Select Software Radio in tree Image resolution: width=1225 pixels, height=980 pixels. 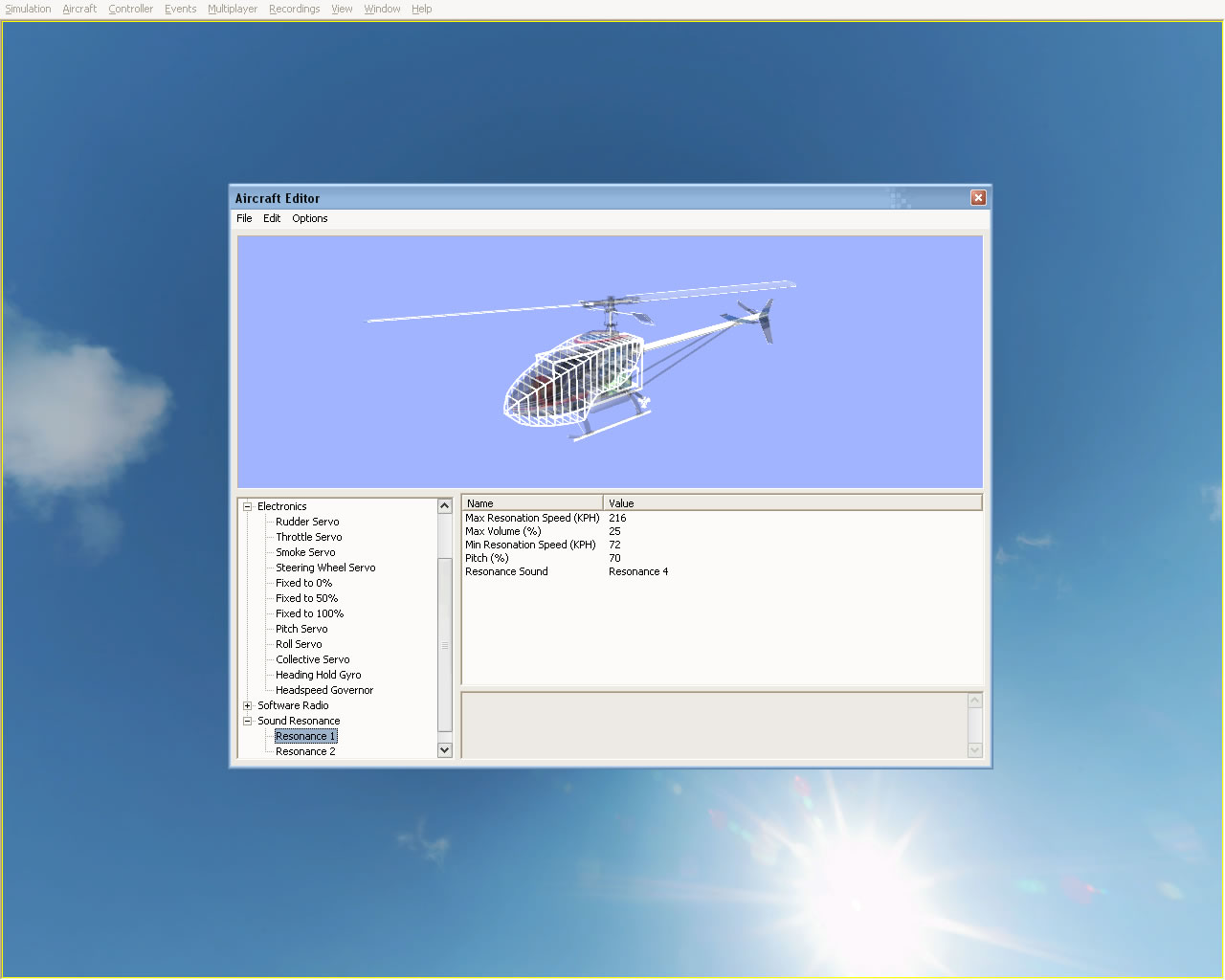(293, 705)
